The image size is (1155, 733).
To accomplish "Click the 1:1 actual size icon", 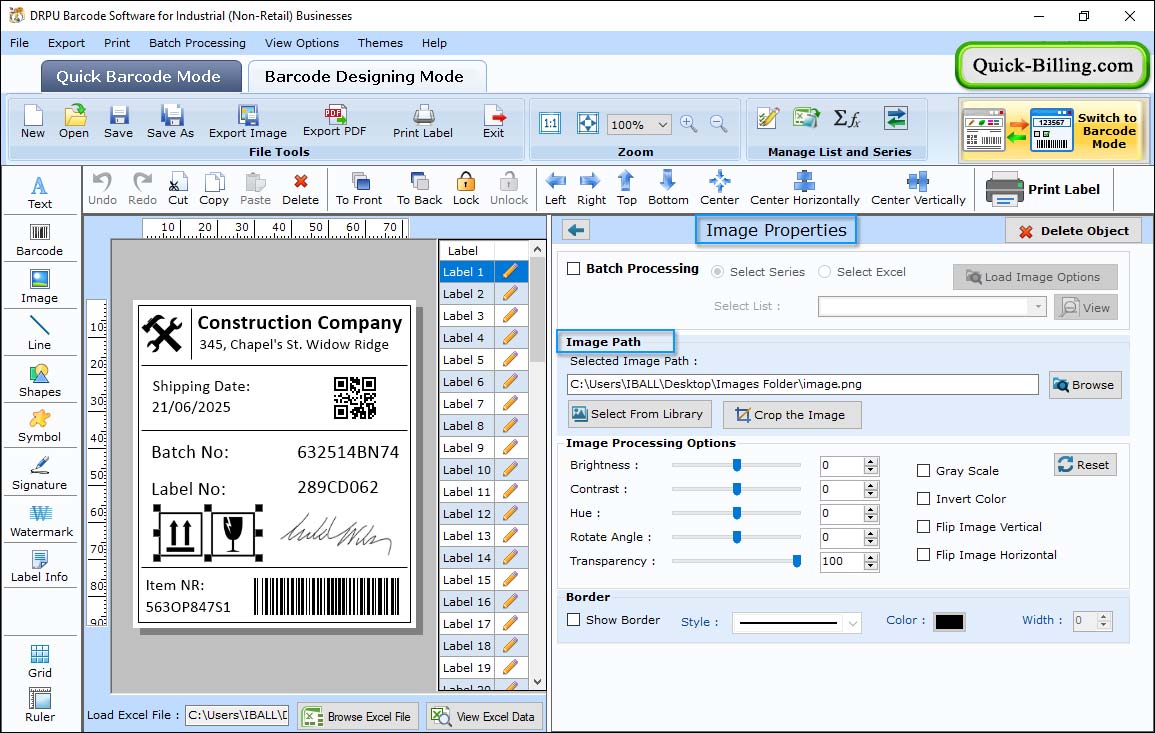I will [550, 123].
